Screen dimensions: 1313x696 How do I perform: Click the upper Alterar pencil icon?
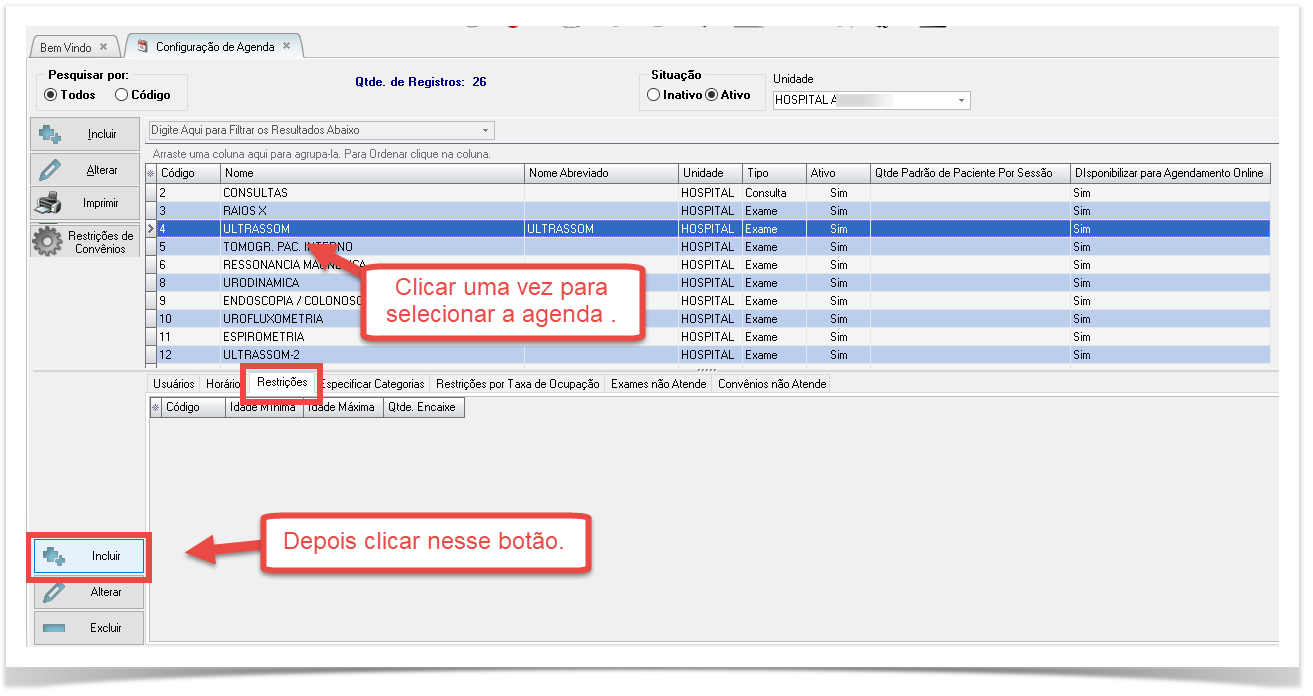click(51, 170)
